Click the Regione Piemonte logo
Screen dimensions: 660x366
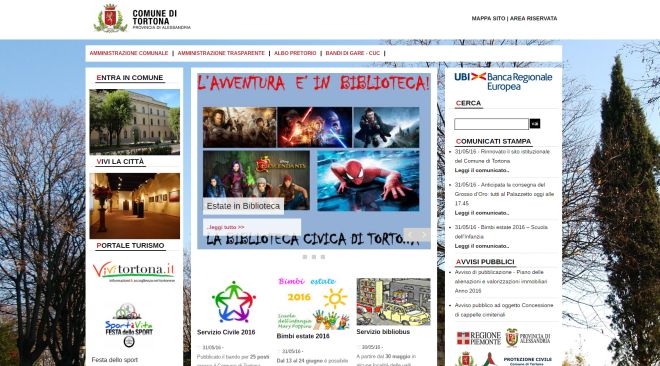point(479,338)
